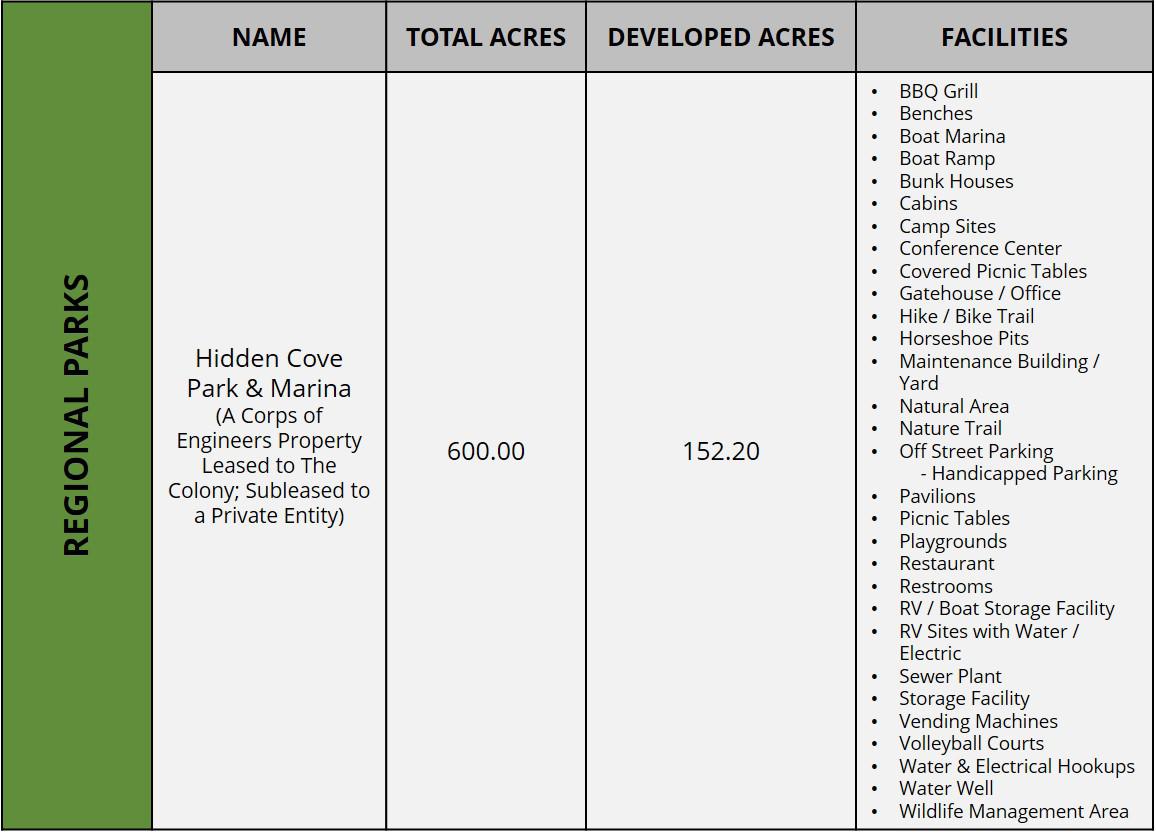Click the FACILITIES column header
The width and height of the screenshot is (1156, 834).
[1004, 37]
